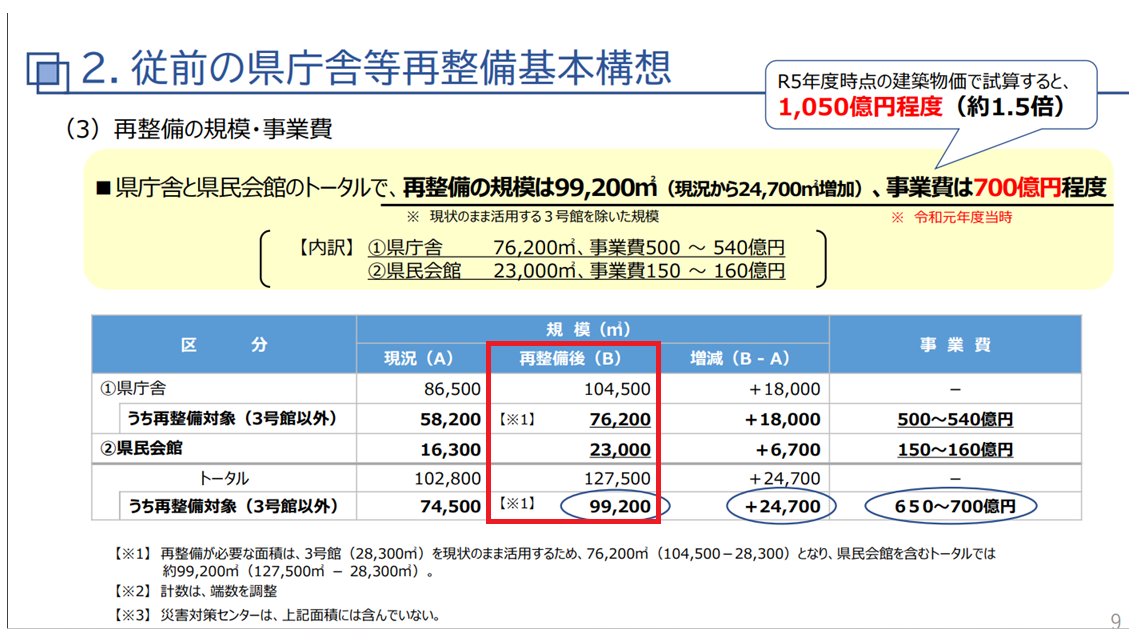Image resolution: width=1144 pixels, height=641 pixels.
Task: Click '(約1.5倍)' in the callout bubble
Action: point(1010,107)
